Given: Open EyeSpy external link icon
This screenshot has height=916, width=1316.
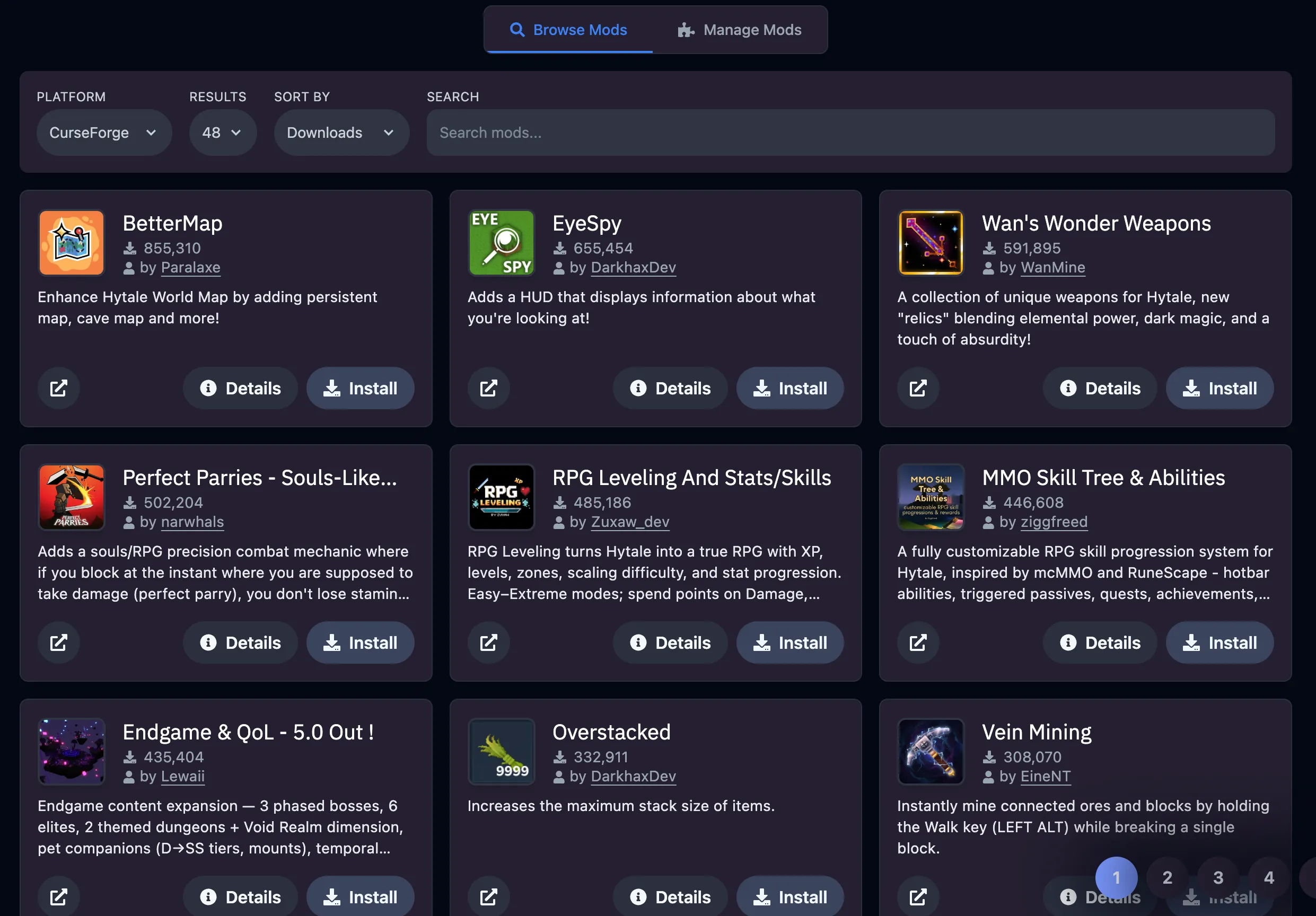Looking at the screenshot, I should pos(488,388).
